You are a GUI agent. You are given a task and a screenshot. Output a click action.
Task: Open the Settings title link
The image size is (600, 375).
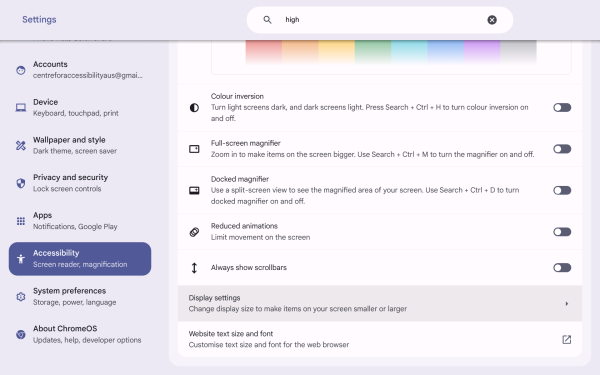click(39, 20)
